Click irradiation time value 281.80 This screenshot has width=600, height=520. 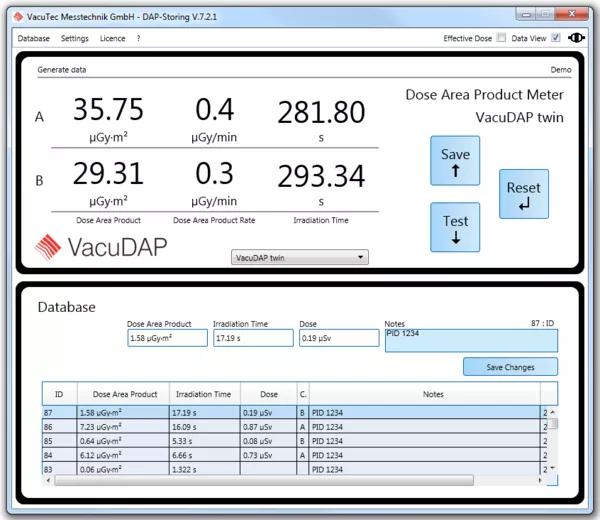(x=321, y=112)
